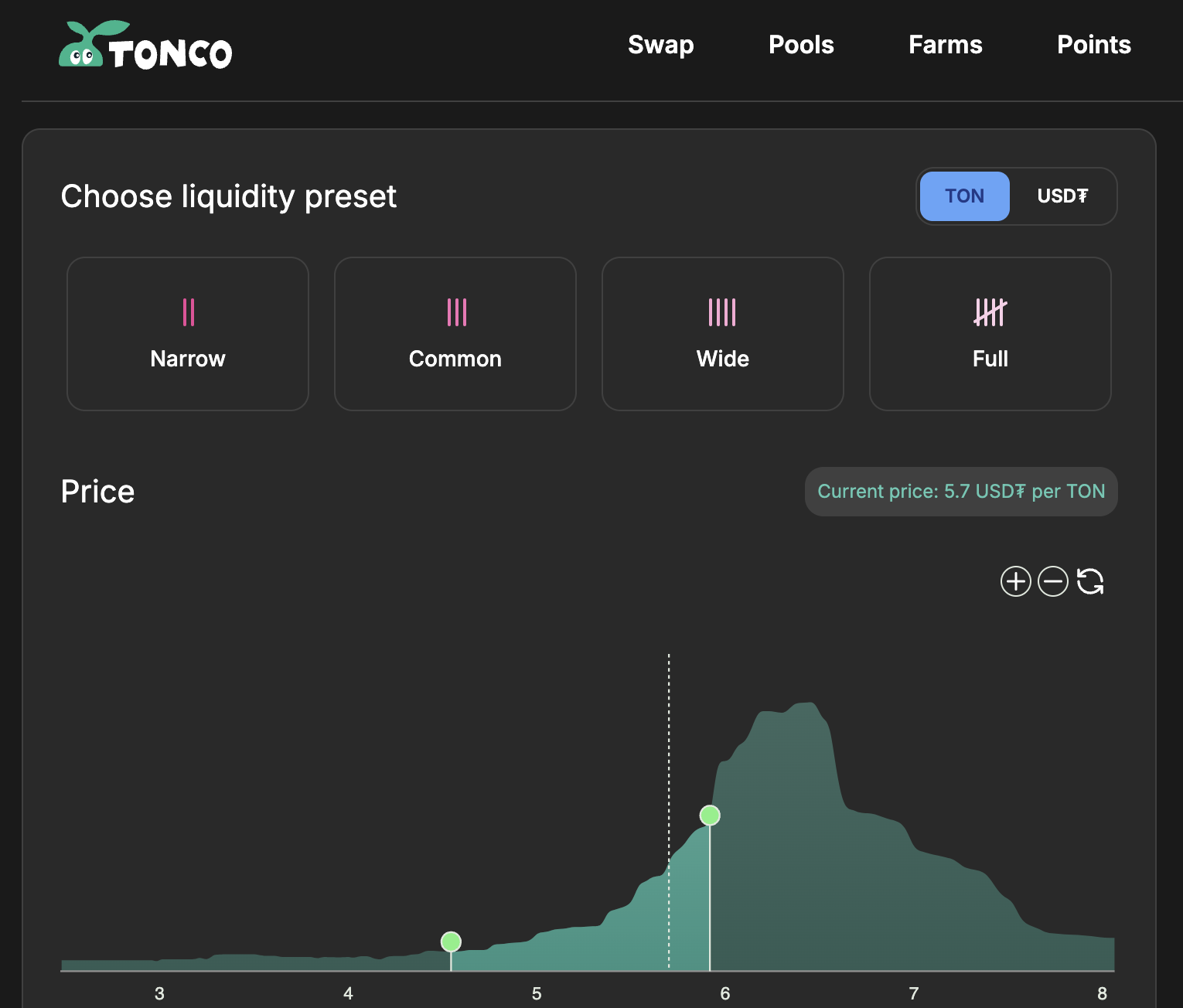Image resolution: width=1183 pixels, height=1008 pixels.
Task: Zoom out the liquidity chart
Action: [1052, 581]
